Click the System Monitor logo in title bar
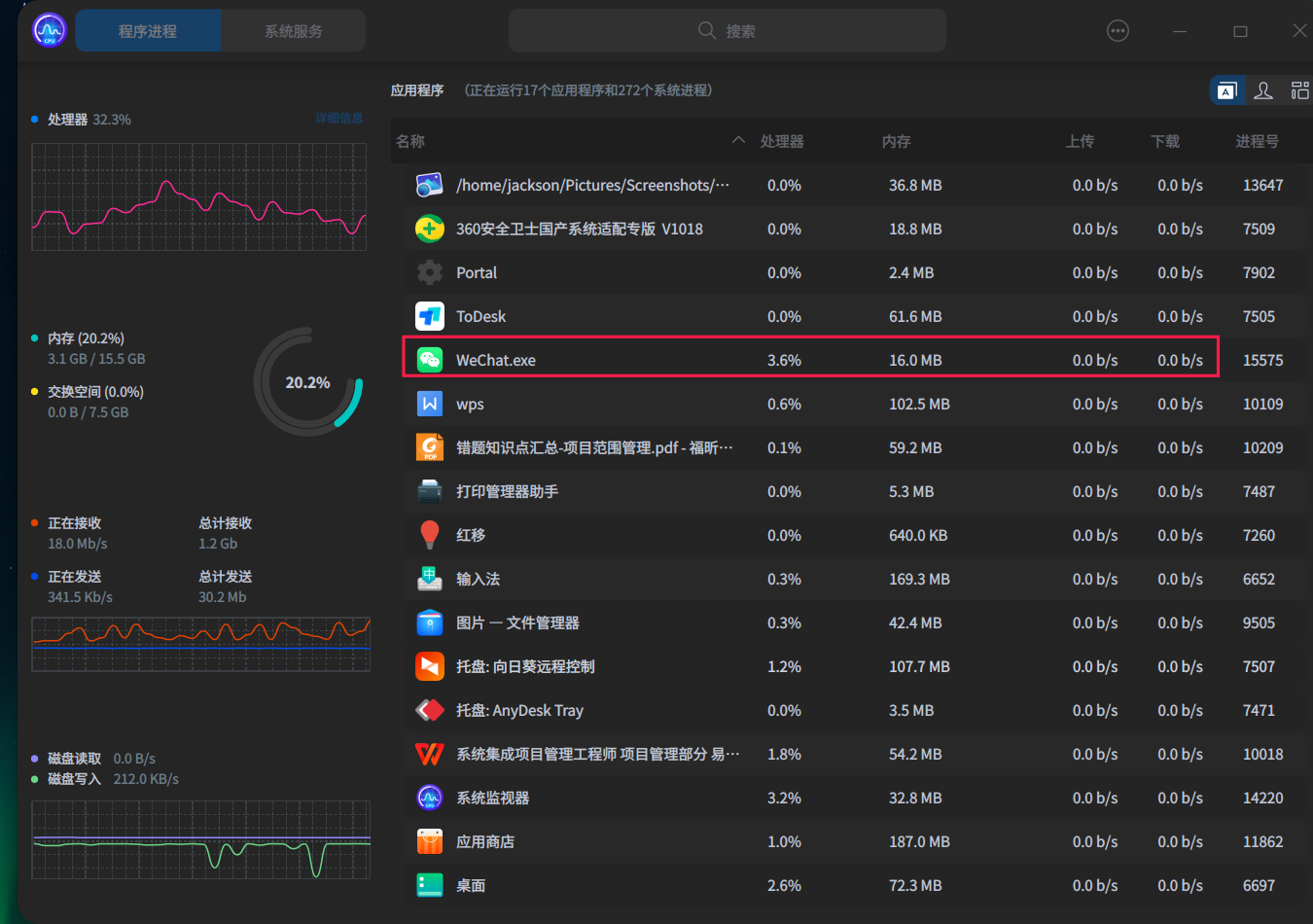This screenshot has height=924, width=1313. [49, 29]
